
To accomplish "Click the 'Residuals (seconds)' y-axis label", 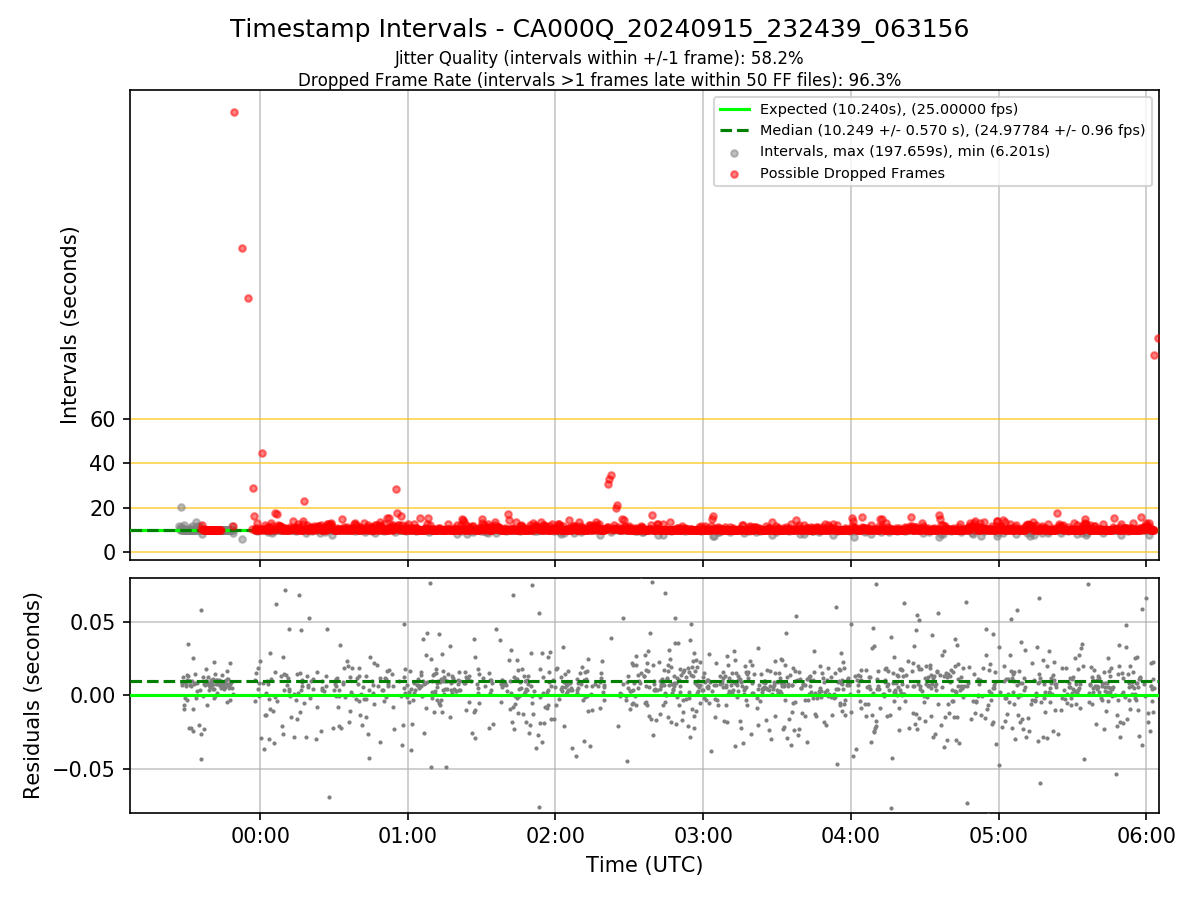I will 33,695.
